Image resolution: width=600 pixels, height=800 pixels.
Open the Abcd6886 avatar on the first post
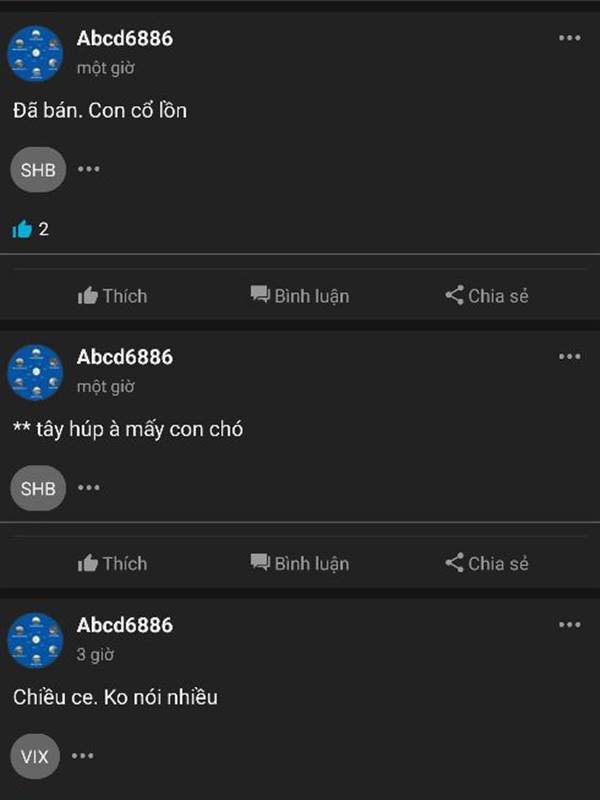(35, 53)
